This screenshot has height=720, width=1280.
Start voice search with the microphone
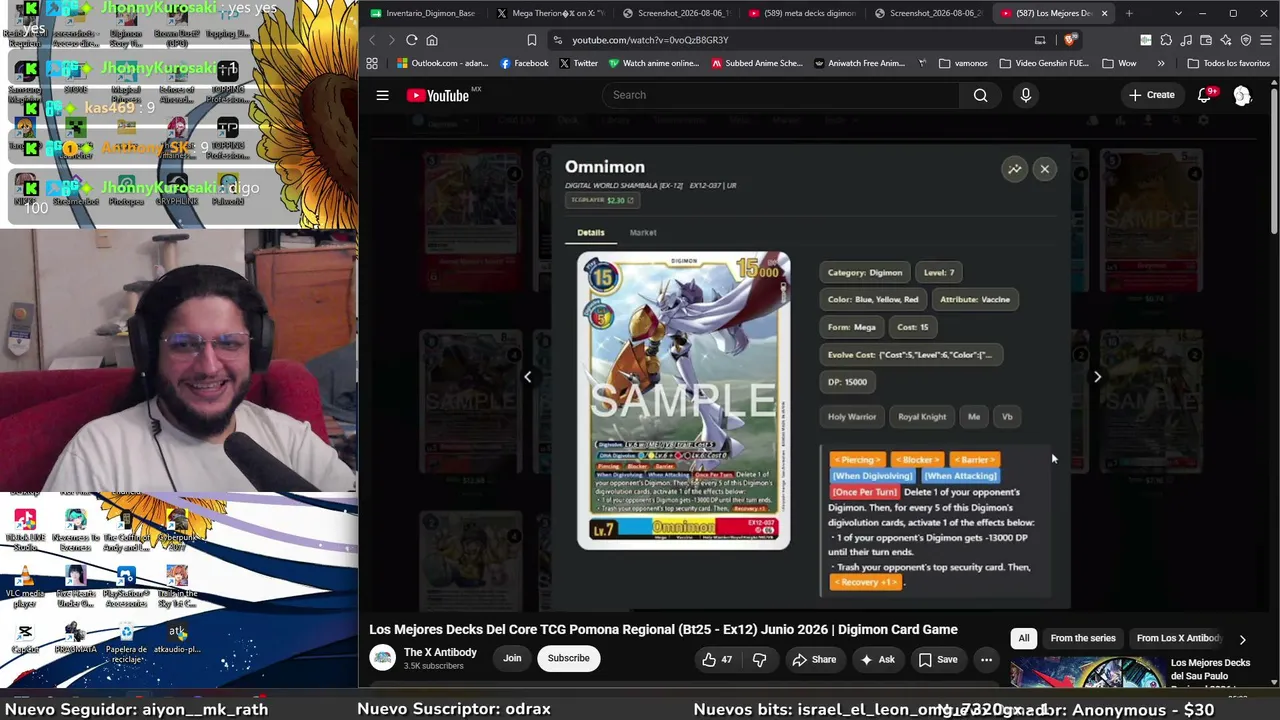coord(1025,95)
